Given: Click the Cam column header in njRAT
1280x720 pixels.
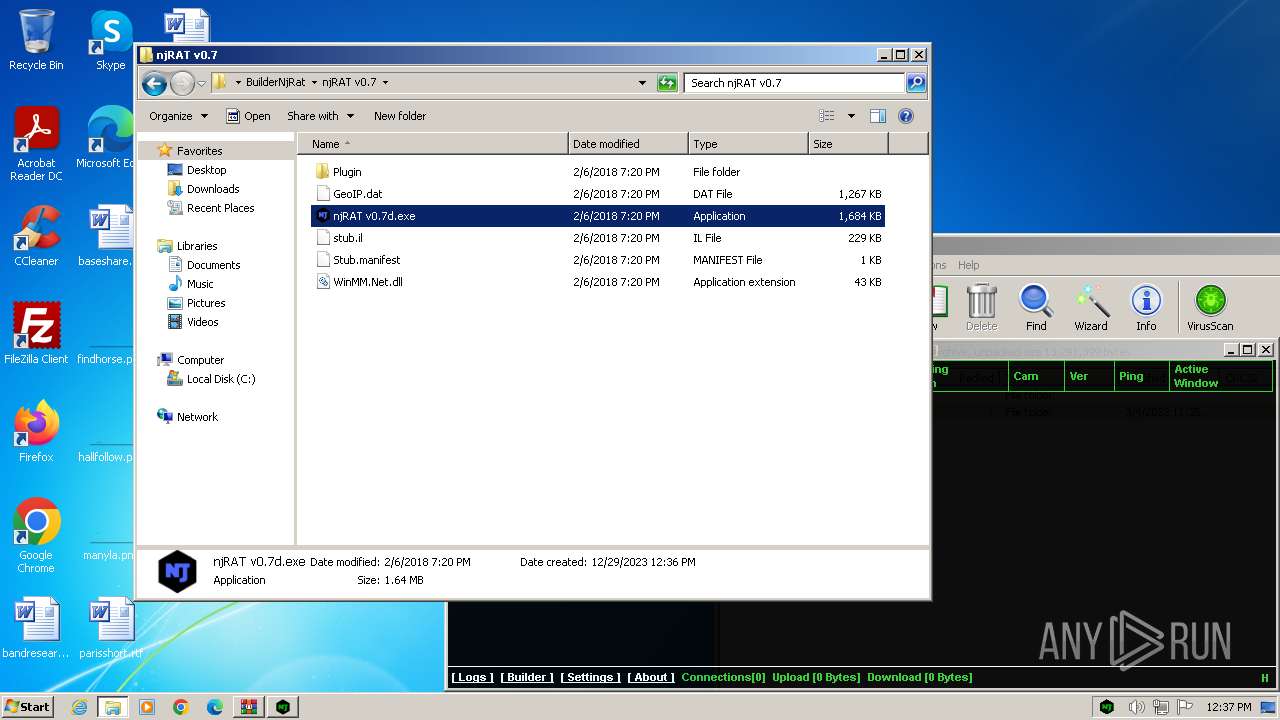Looking at the screenshot, I should point(1034,376).
